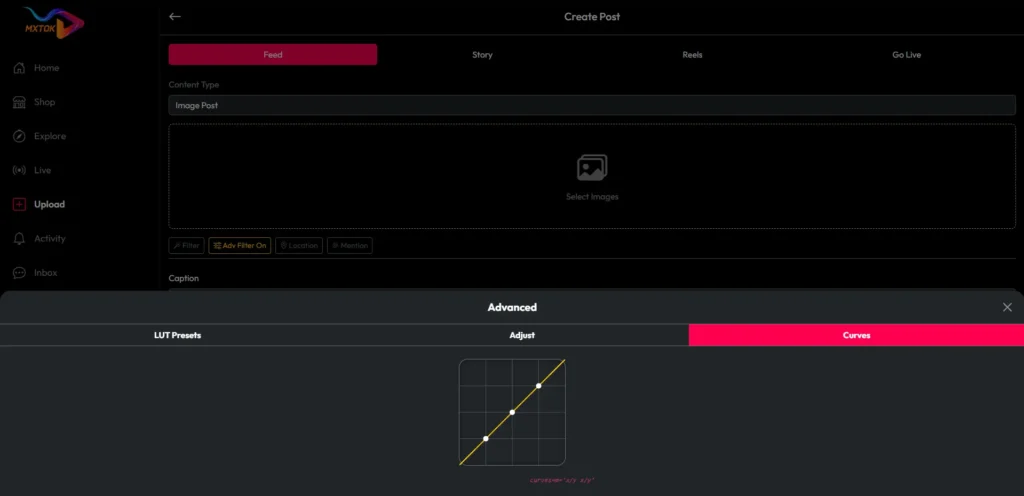Click the Location button
This screenshot has width=1024, height=496.
(x=299, y=245)
